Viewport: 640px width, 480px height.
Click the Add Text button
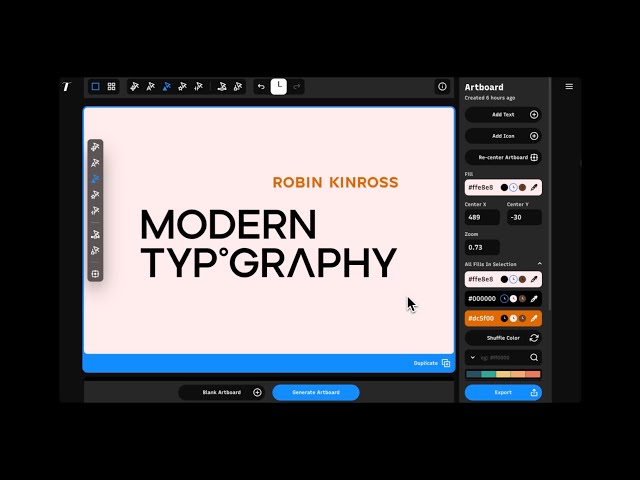pyautogui.click(x=503, y=115)
